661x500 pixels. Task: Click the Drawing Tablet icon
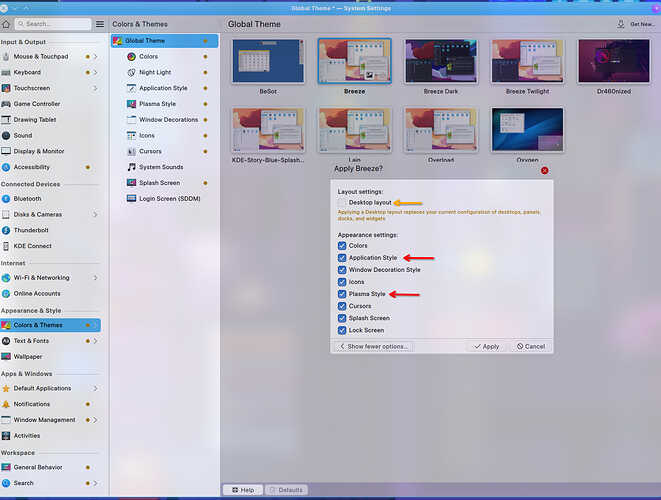6,120
